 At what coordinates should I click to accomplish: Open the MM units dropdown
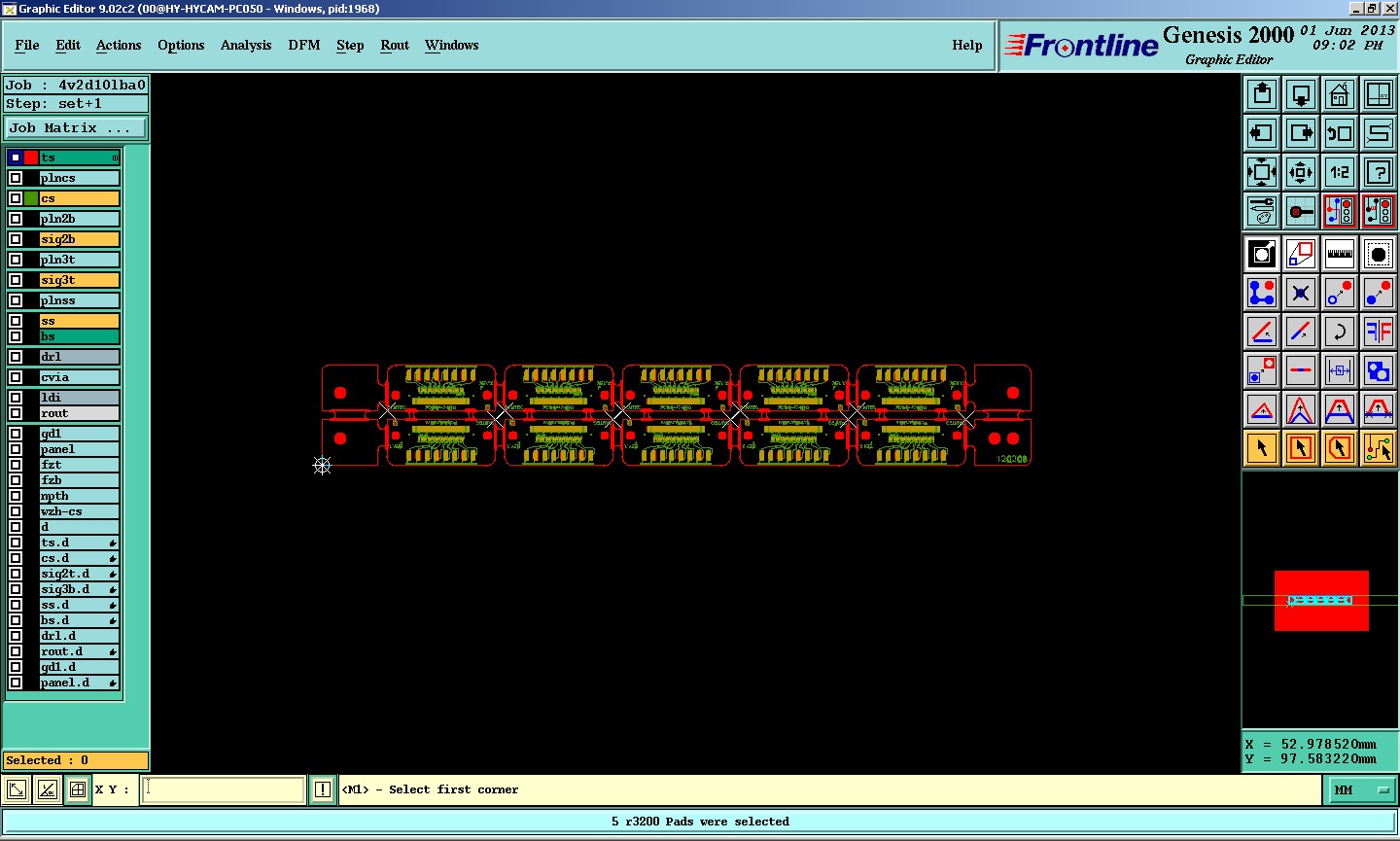point(1360,789)
